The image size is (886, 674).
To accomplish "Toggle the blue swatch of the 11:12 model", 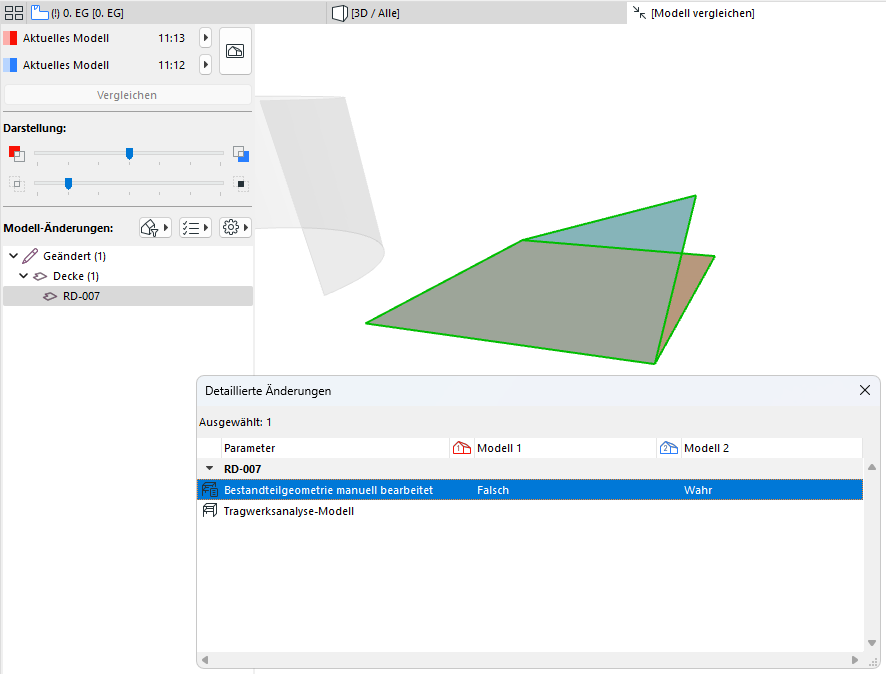I will tap(12, 65).
